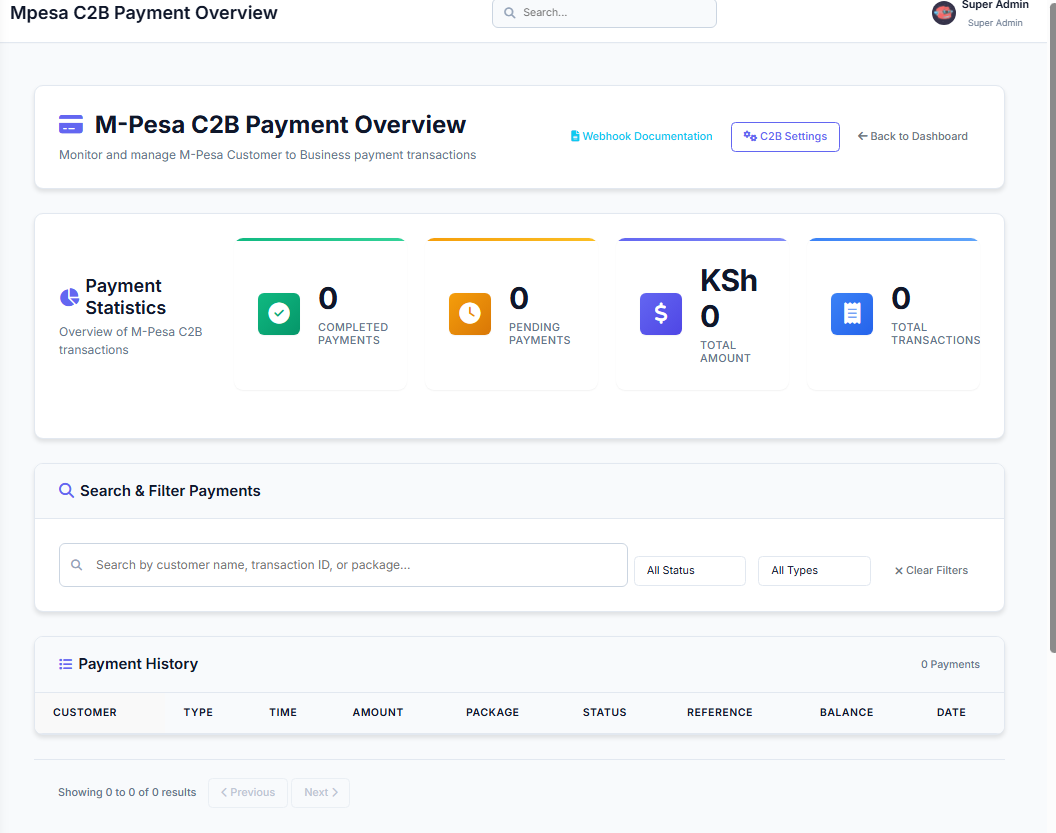Open C2B Settings
This screenshot has width=1056, height=833.
[785, 137]
